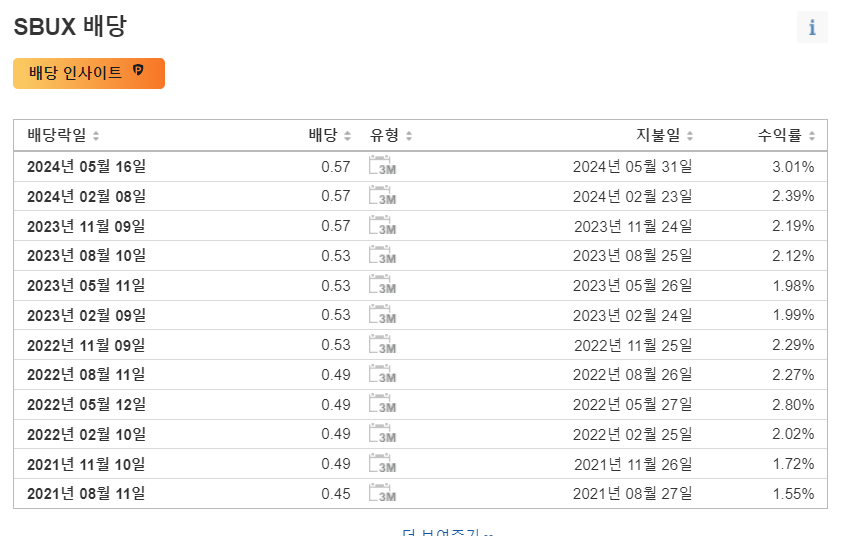Select the 2023년 02월 09일 ex-dividend date
The image size is (843, 536).
[x=87, y=315]
